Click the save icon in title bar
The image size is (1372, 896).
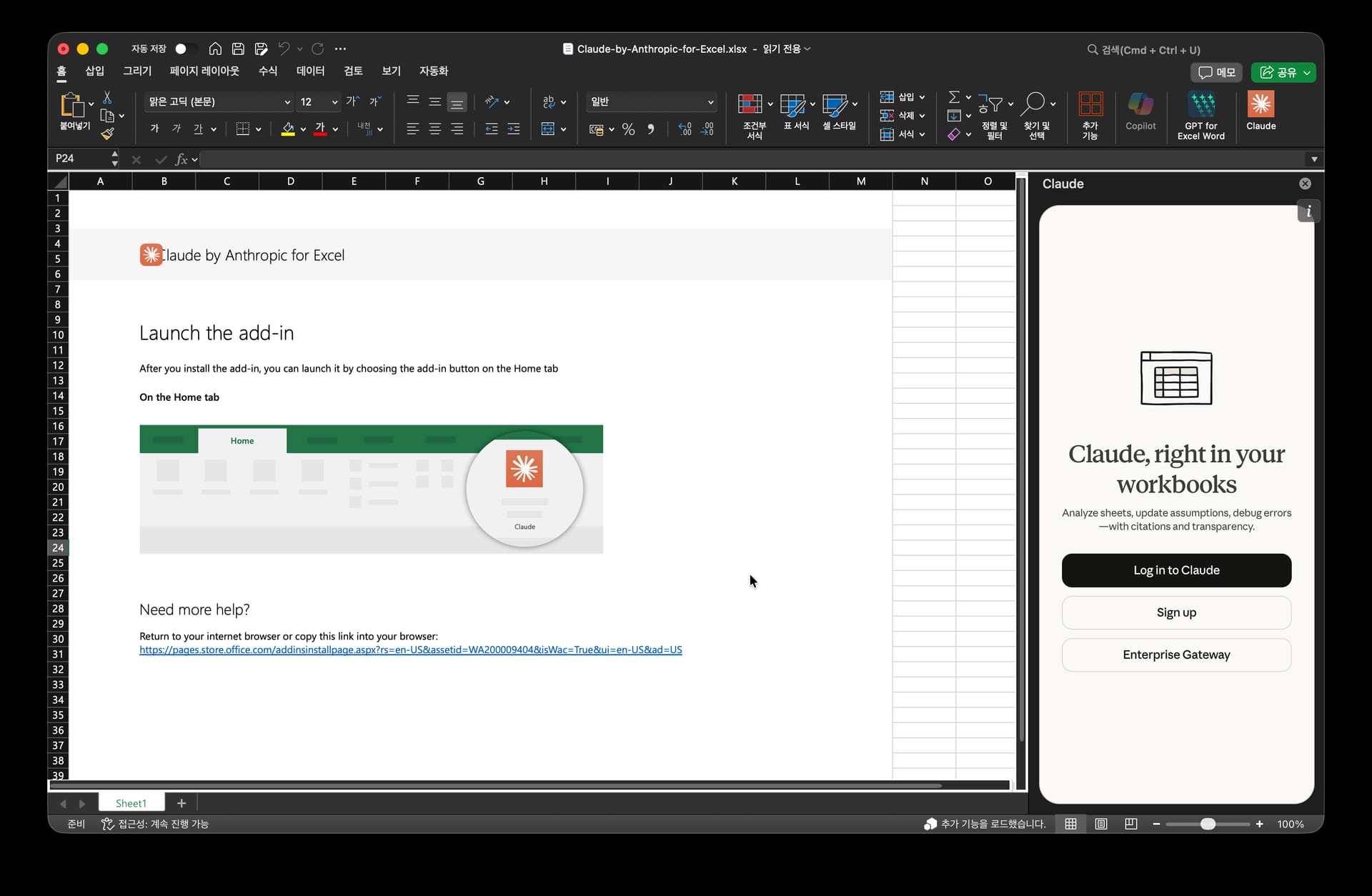[238, 49]
